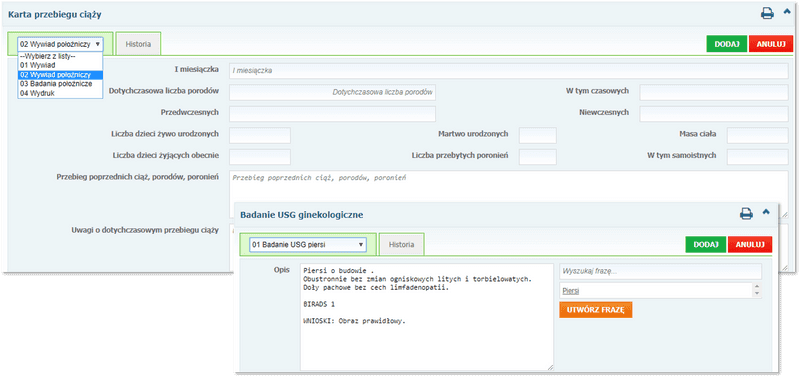Viewport: 800px width, 377px height.
Task: Select '01 Wywiad' from the list
Action: pos(60,65)
